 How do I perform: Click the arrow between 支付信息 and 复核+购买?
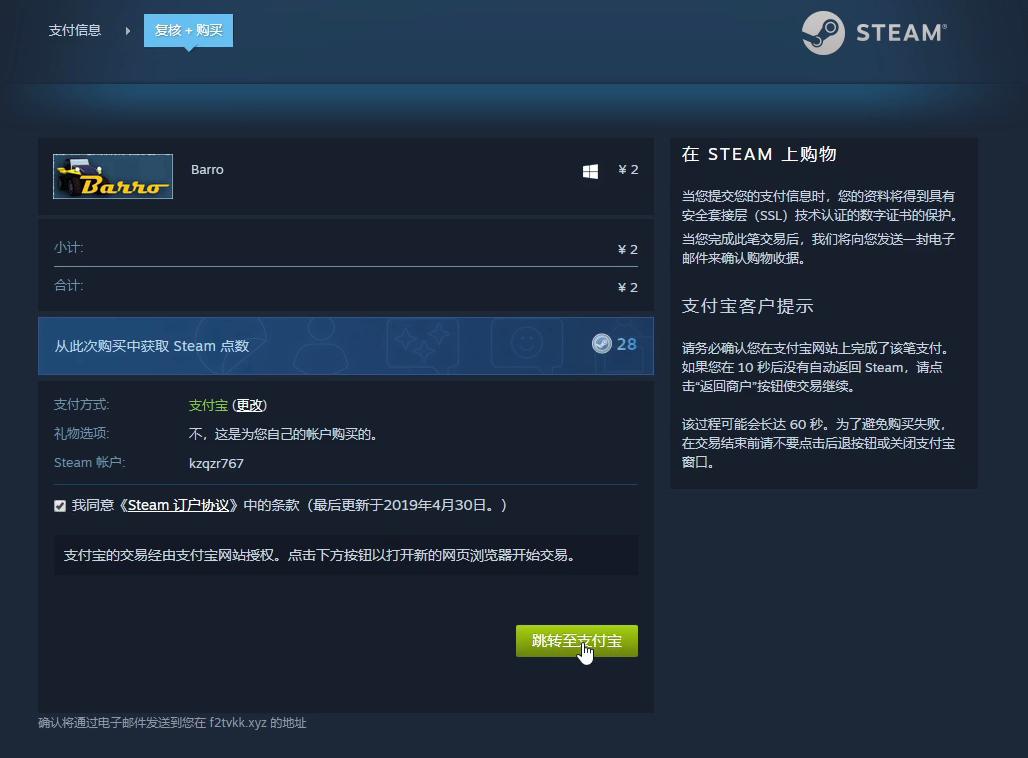(126, 31)
